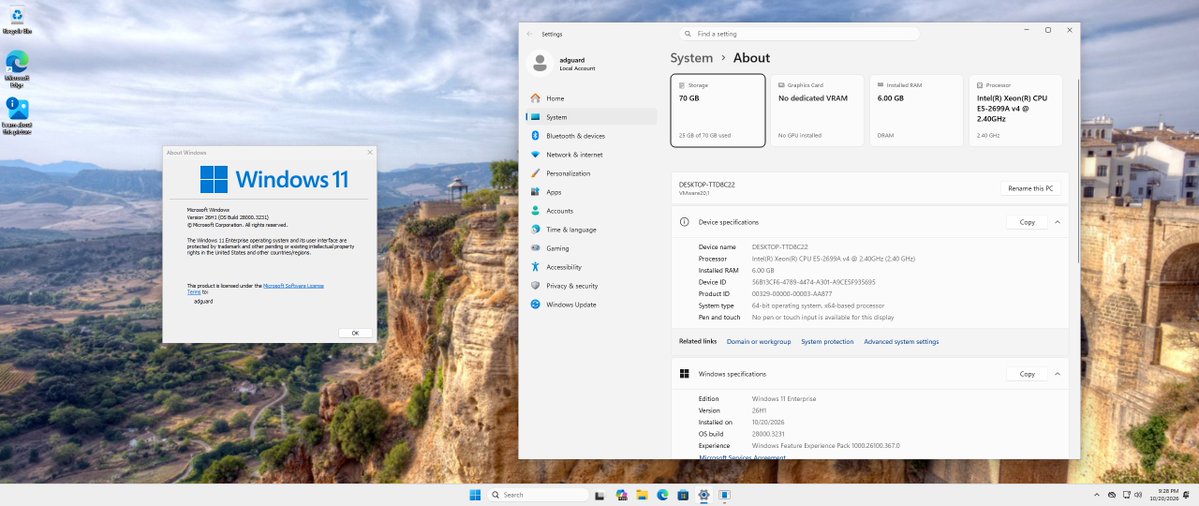
Task: Open the notifications bell in tray
Action: [x=1186, y=495]
